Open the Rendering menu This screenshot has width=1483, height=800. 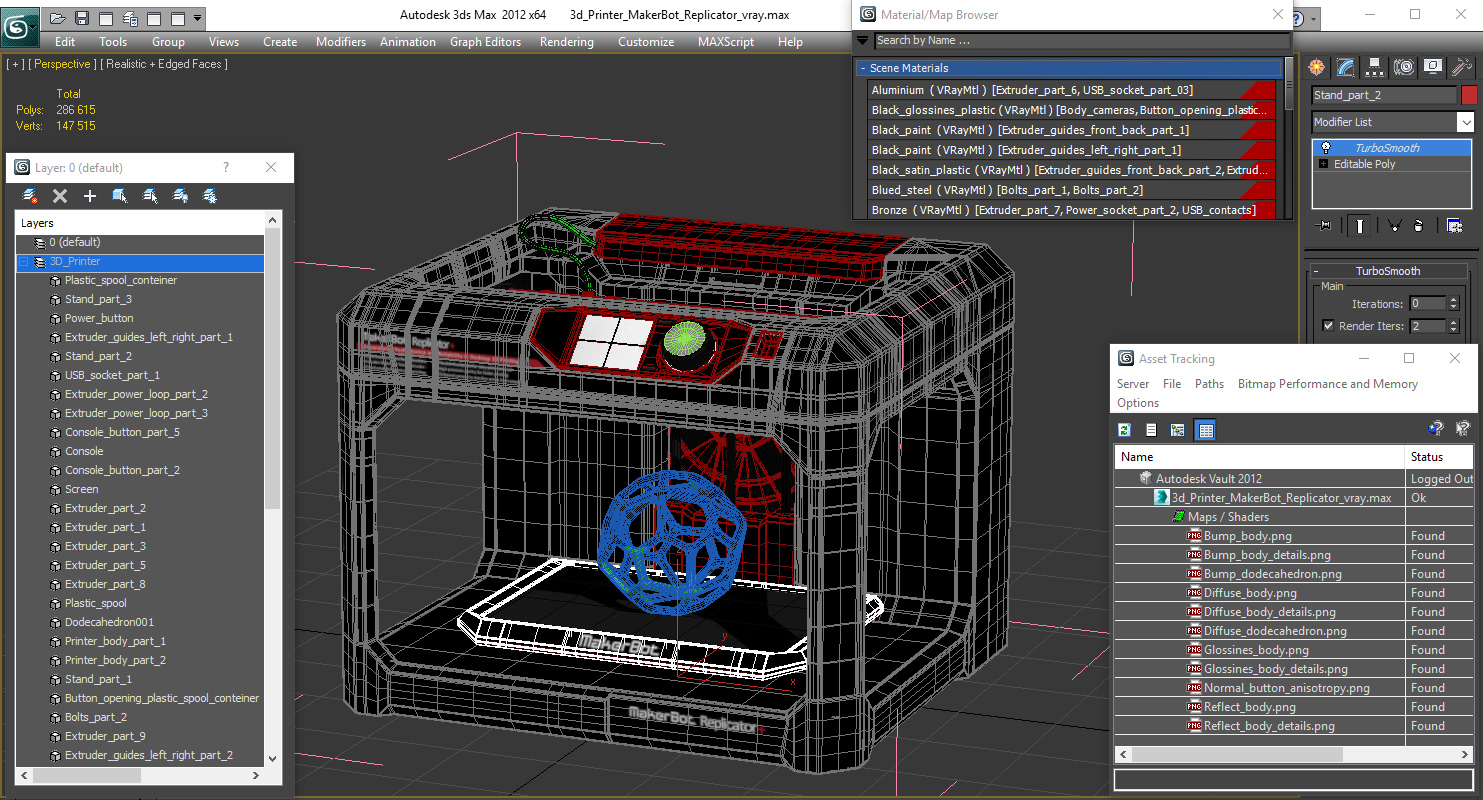pyautogui.click(x=566, y=42)
